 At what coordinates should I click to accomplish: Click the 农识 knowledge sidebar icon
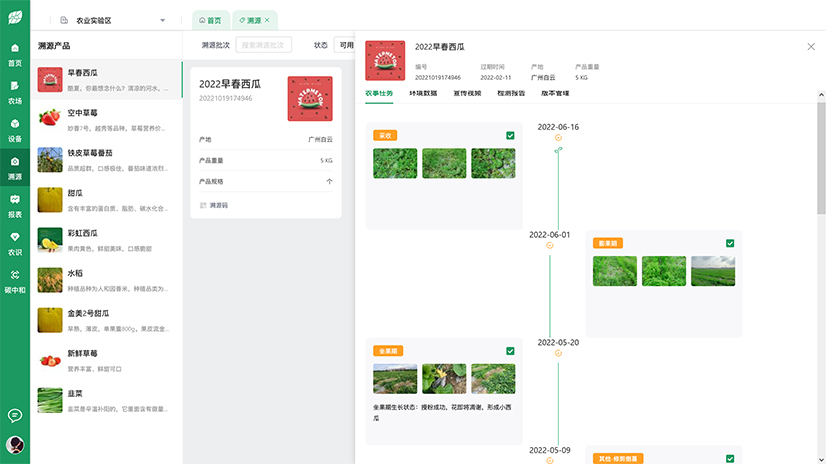[x=14, y=243]
